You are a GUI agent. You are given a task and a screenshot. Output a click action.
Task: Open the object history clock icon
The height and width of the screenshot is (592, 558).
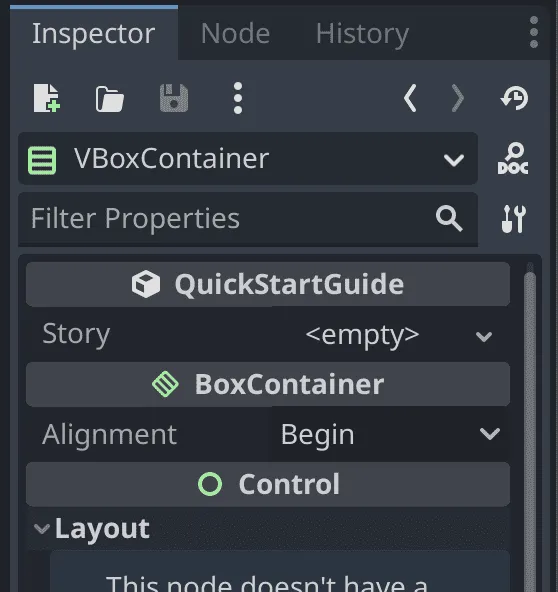point(515,98)
